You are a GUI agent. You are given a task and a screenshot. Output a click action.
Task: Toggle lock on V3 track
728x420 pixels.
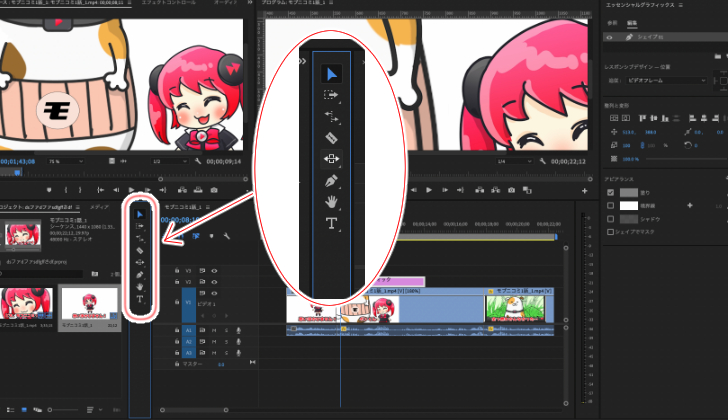pyautogui.click(x=177, y=271)
